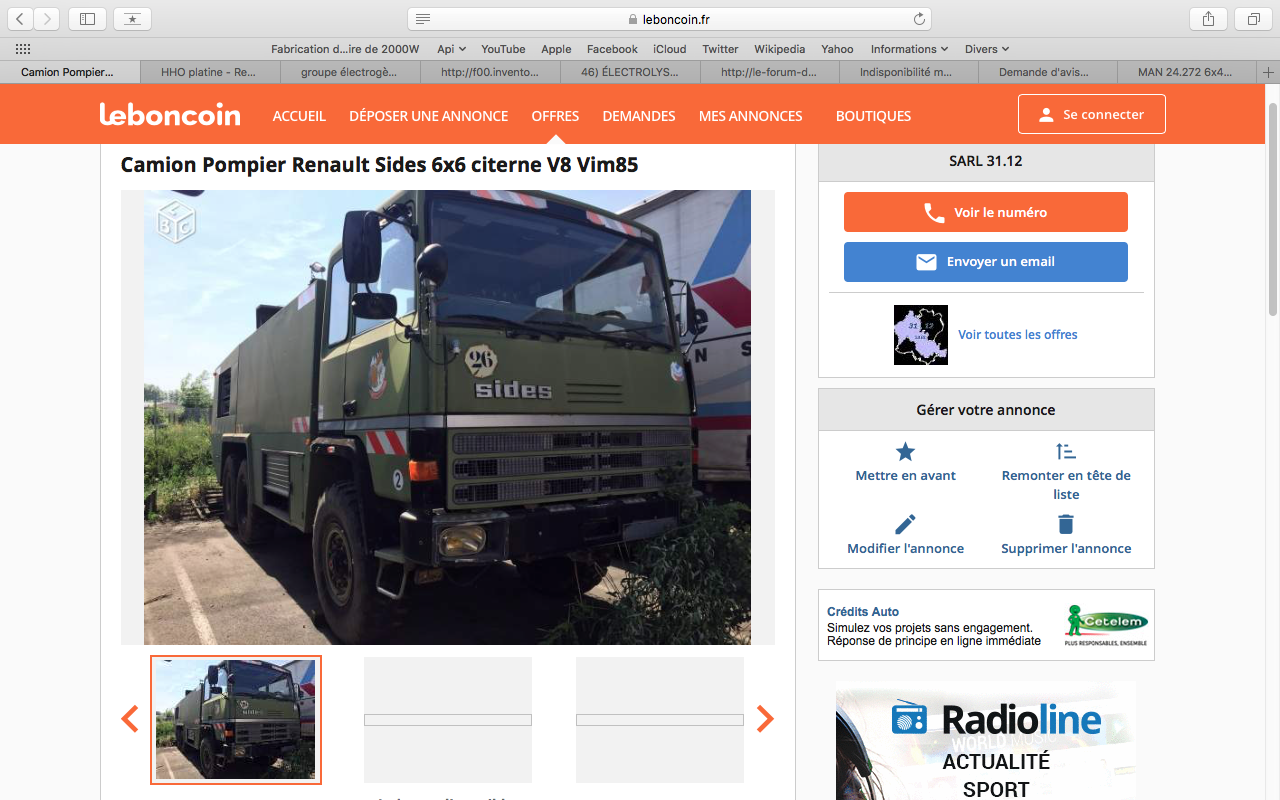Viewport: 1280px width, 800px height.
Task: Expand the Informations bookmarks folder
Action: point(909,49)
